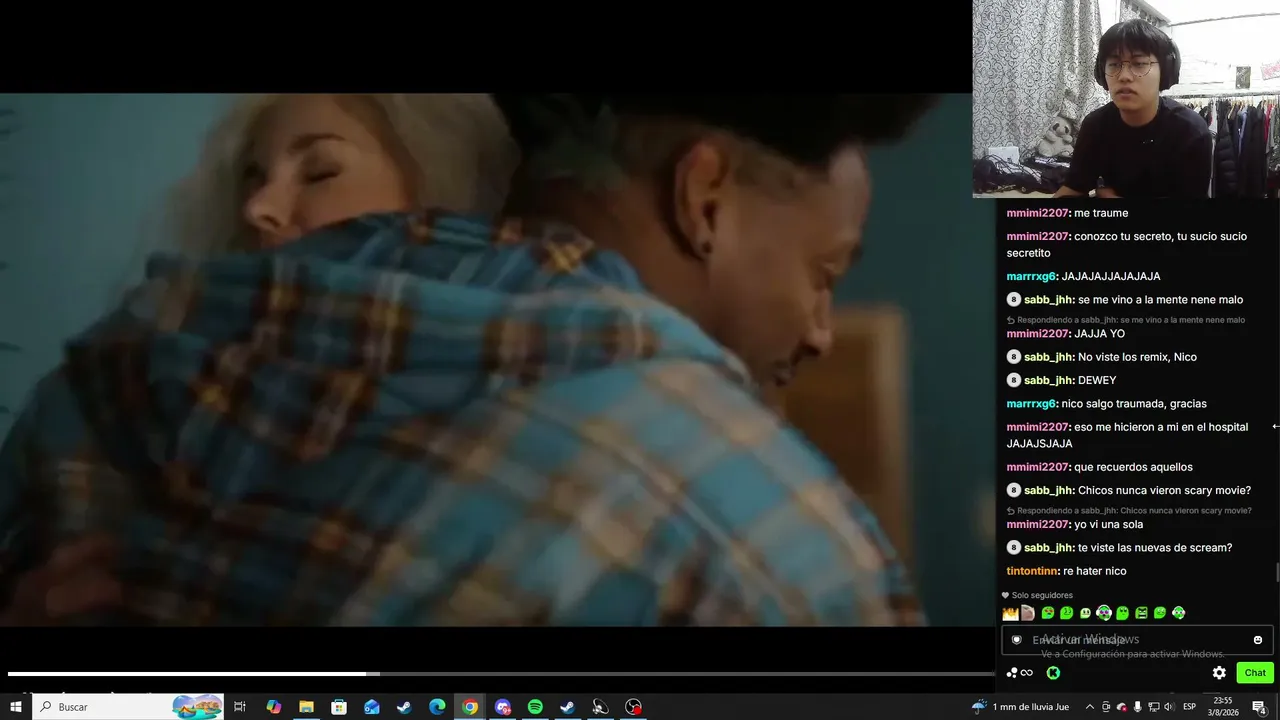The width and height of the screenshot is (1280, 720).
Task: Open chat settings gear icon
Action: pyautogui.click(x=1219, y=673)
